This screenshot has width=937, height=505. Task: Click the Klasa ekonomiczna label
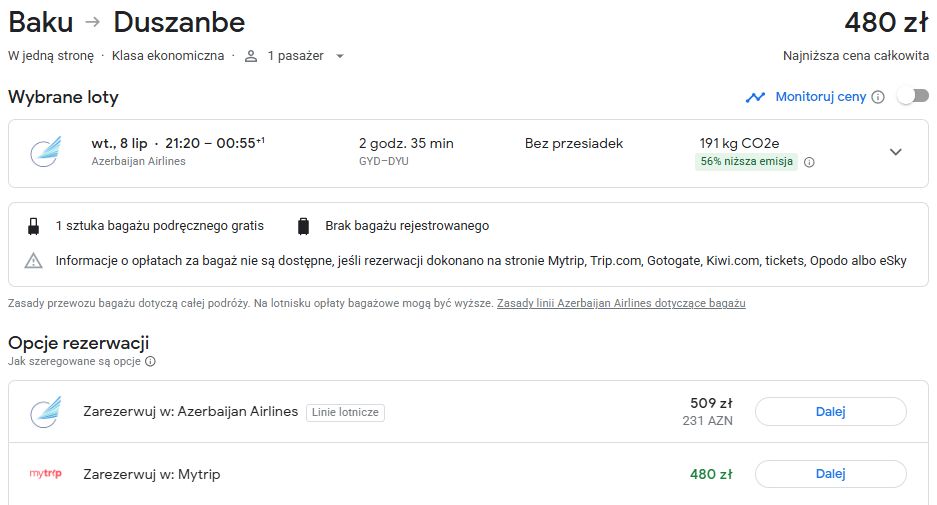click(x=168, y=56)
